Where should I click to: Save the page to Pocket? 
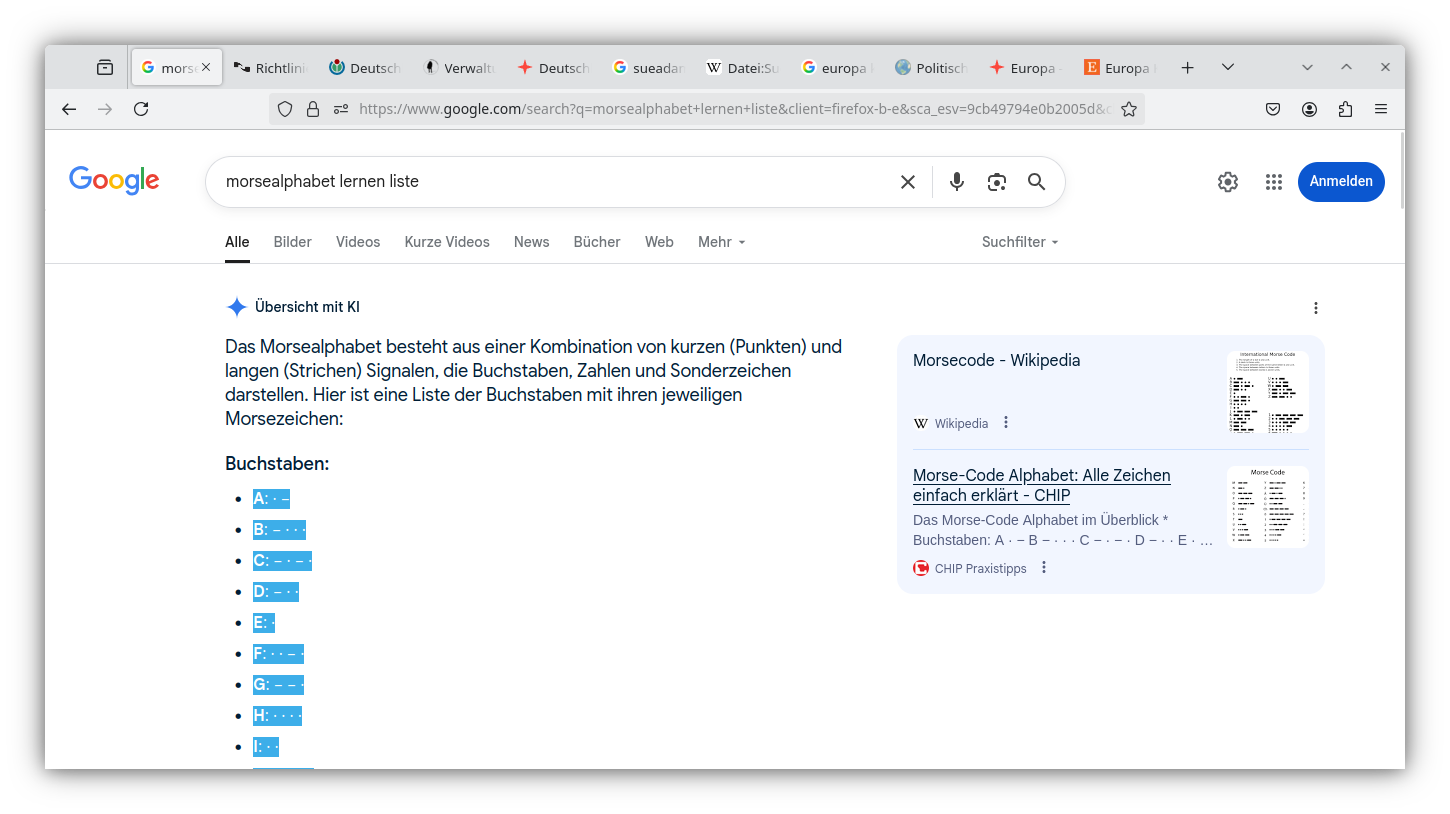(1273, 109)
